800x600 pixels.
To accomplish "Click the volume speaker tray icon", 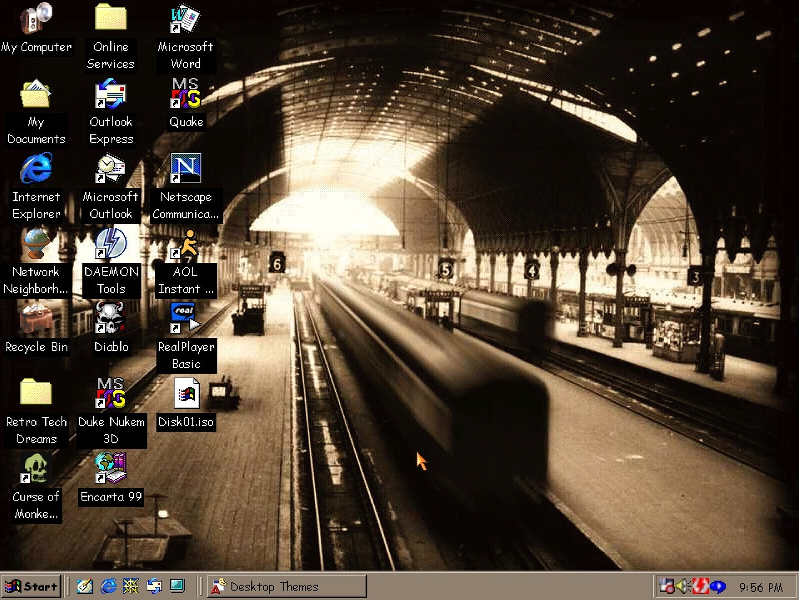I will point(684,586).
